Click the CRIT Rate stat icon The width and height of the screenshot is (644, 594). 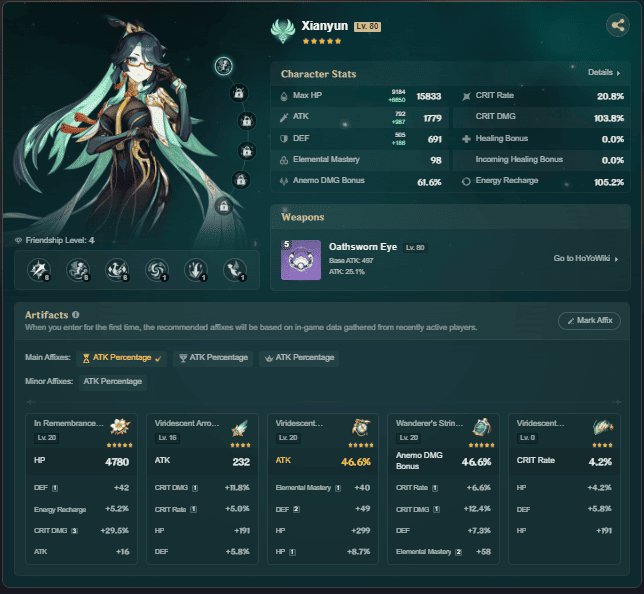coord(466,97)
